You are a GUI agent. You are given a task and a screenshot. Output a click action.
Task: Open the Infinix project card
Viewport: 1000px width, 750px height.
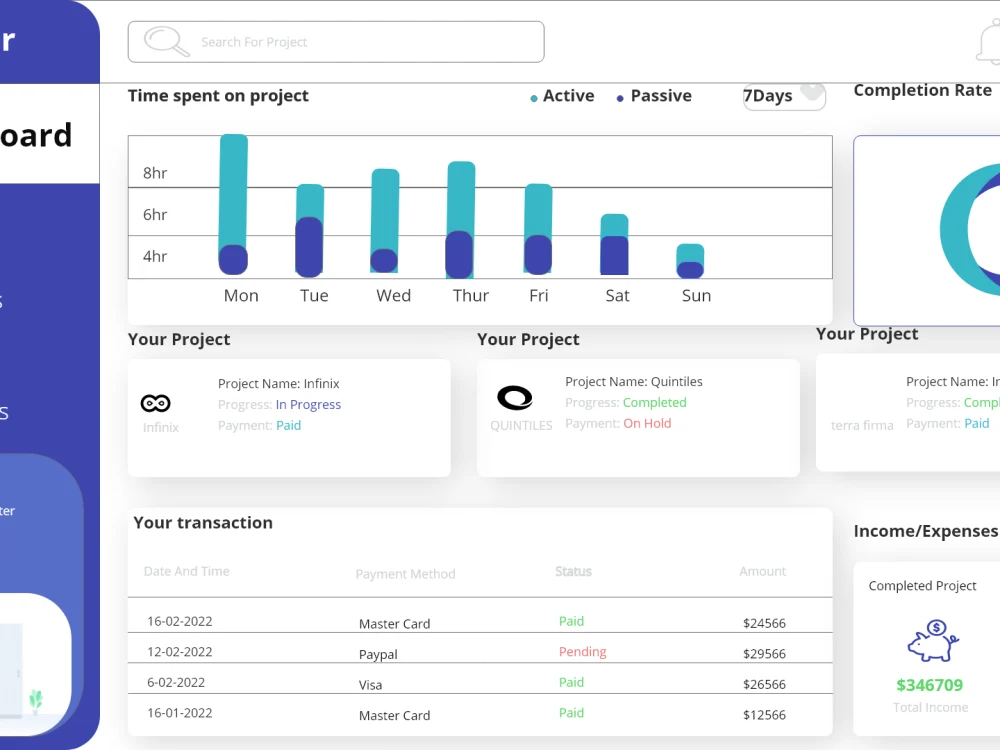point(289,418)
